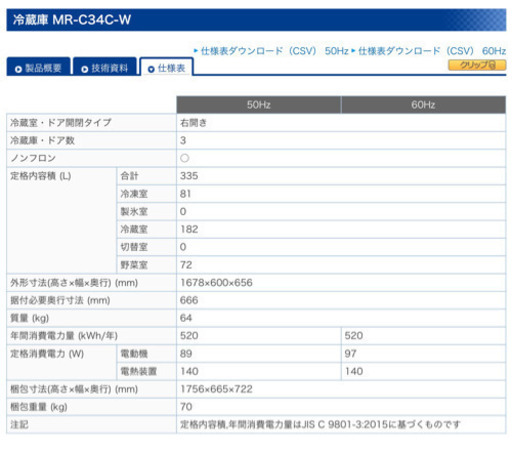Click the packing weight value 70

(186, 407)
